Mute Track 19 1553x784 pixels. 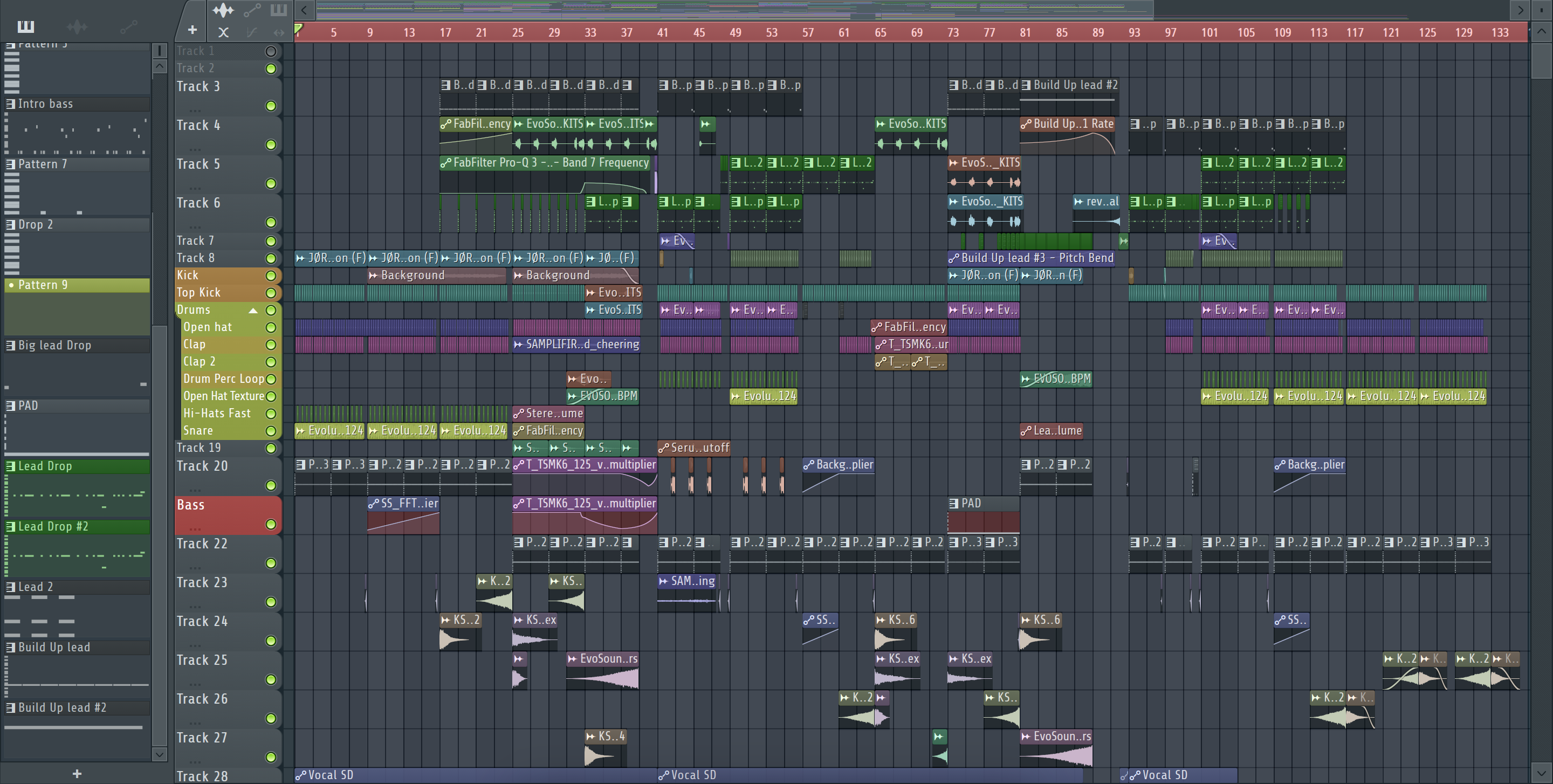click(271, 448)
